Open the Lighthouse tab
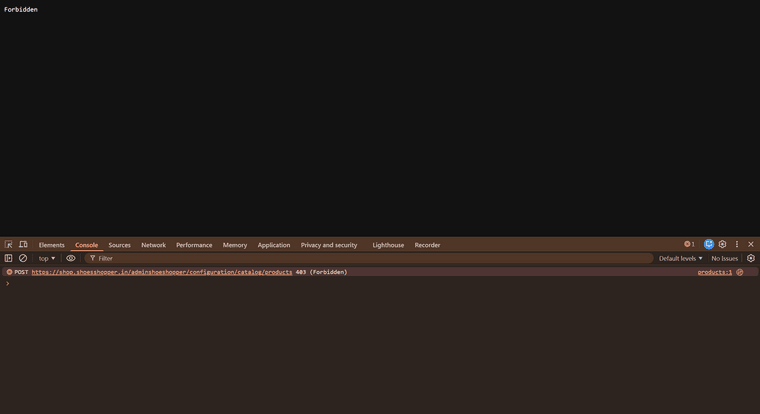 pyautogui.click(x=388, y=245)
